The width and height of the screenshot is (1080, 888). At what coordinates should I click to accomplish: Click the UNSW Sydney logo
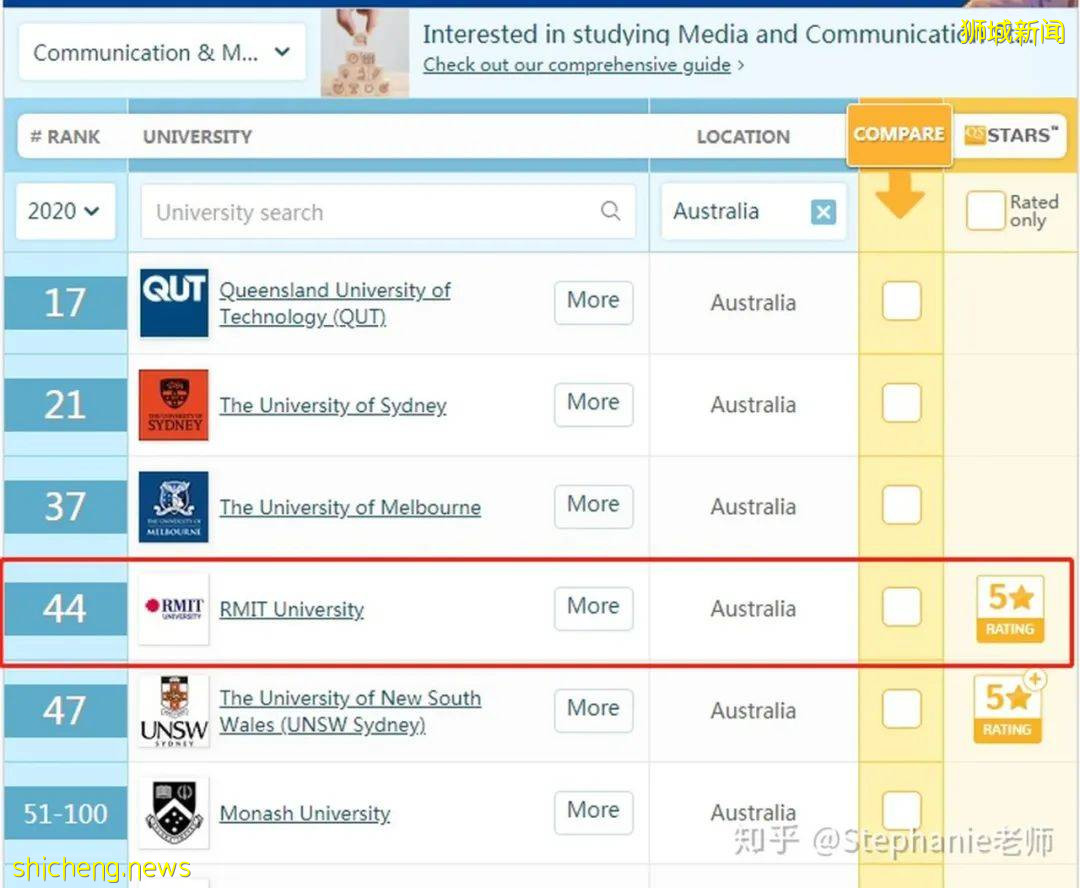tap(174, 711)
